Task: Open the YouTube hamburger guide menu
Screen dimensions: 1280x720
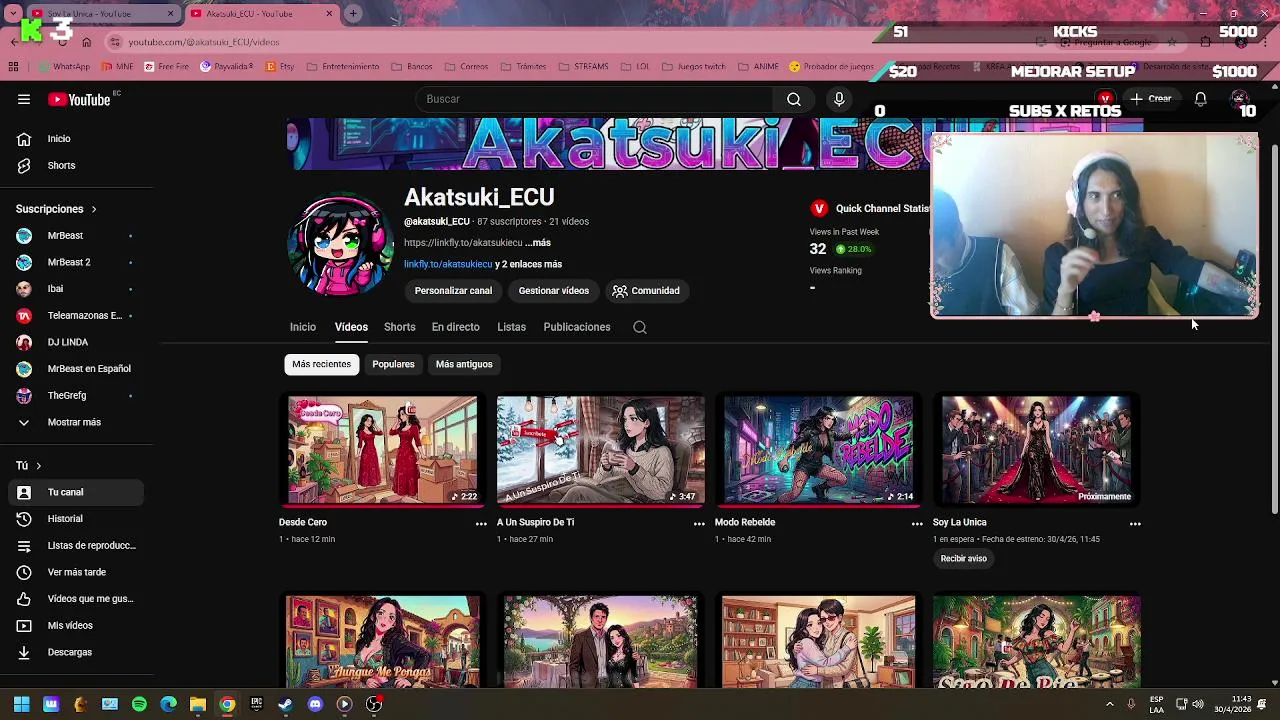Action: [x=24, y=99]
